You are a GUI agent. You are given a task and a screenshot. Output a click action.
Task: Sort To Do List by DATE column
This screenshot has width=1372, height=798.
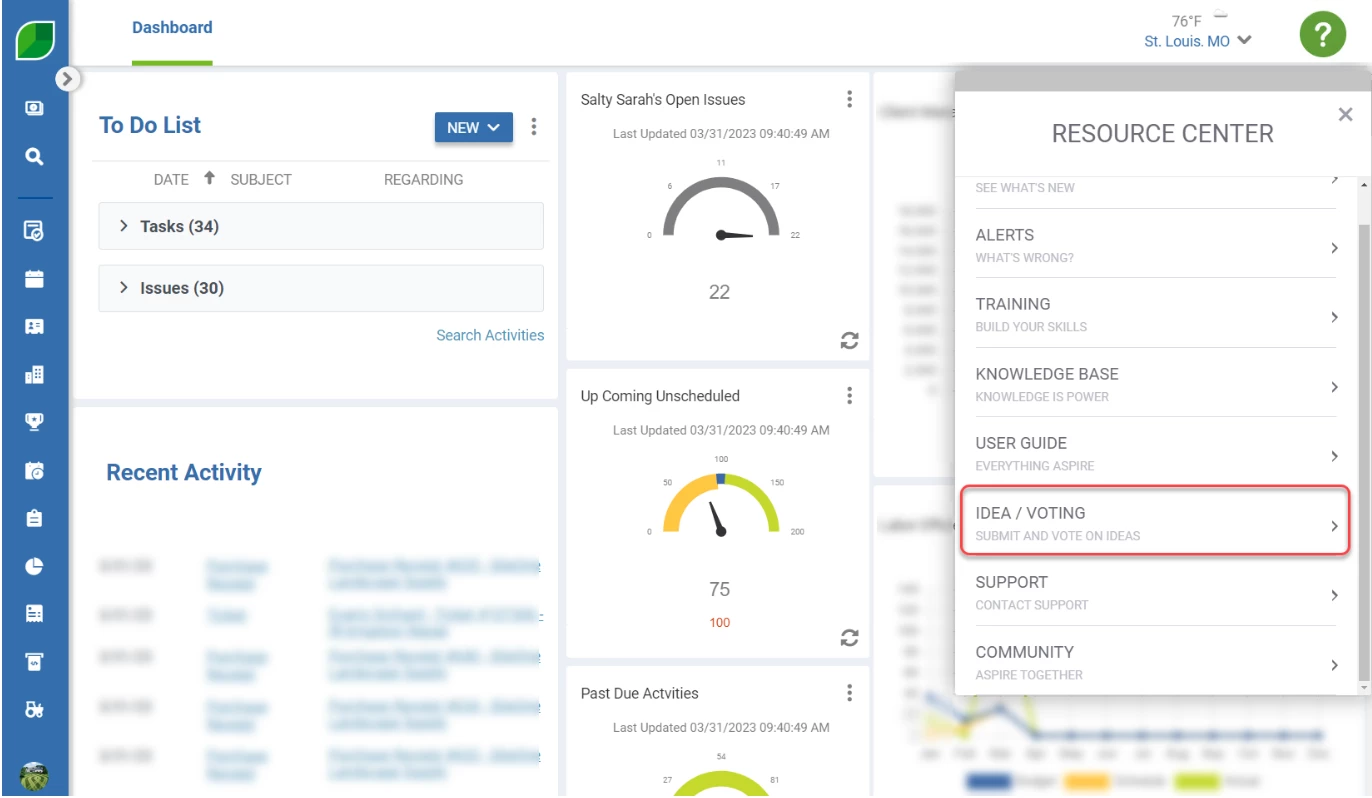(171, 180)
